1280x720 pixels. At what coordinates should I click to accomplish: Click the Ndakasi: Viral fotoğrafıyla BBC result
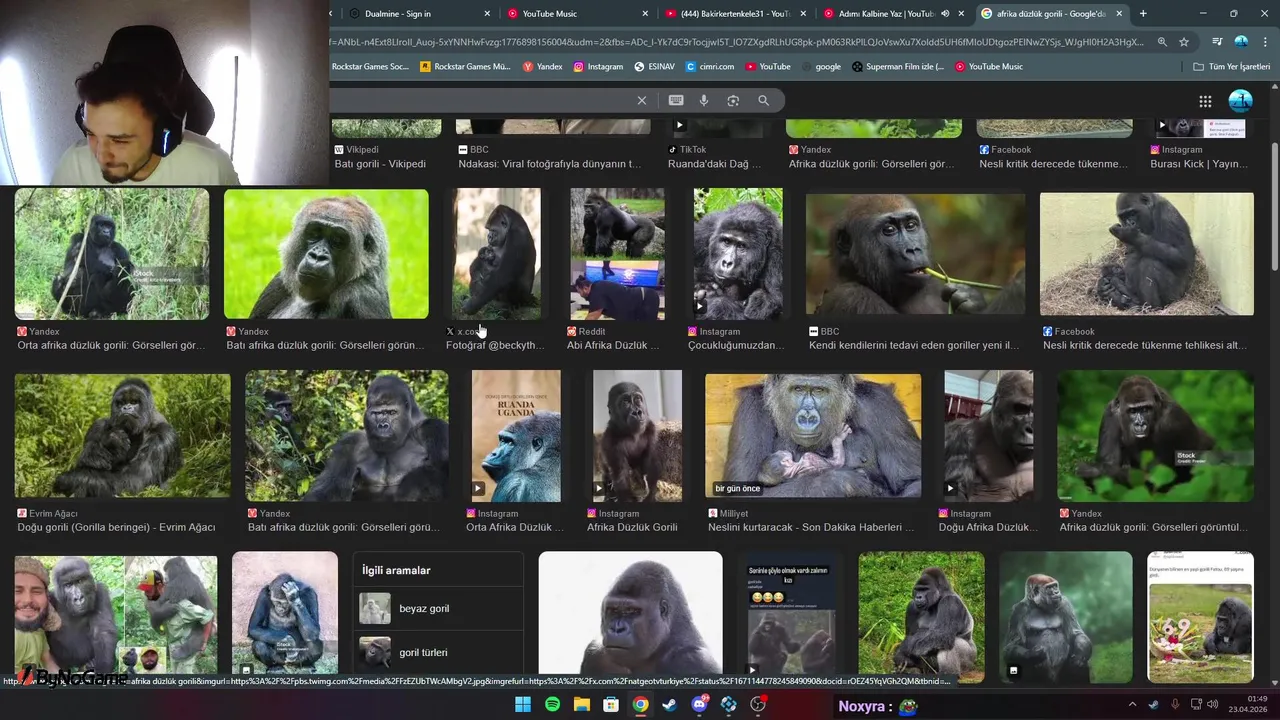(549, 164)
